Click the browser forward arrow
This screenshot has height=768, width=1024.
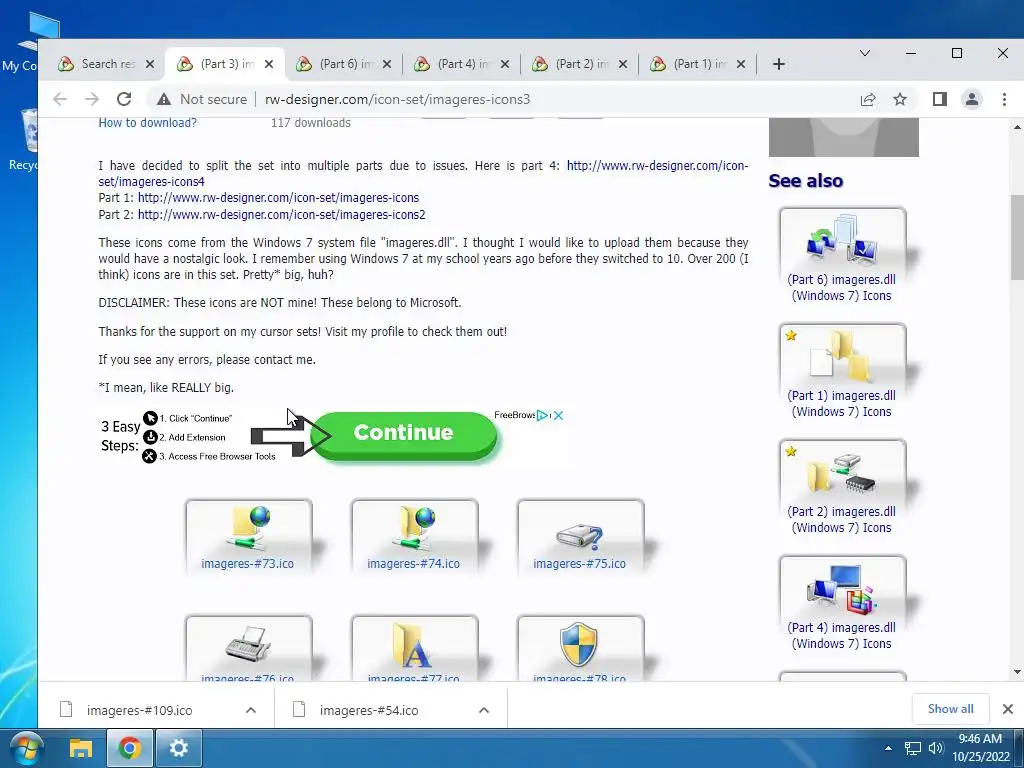[x=92, y=99]
